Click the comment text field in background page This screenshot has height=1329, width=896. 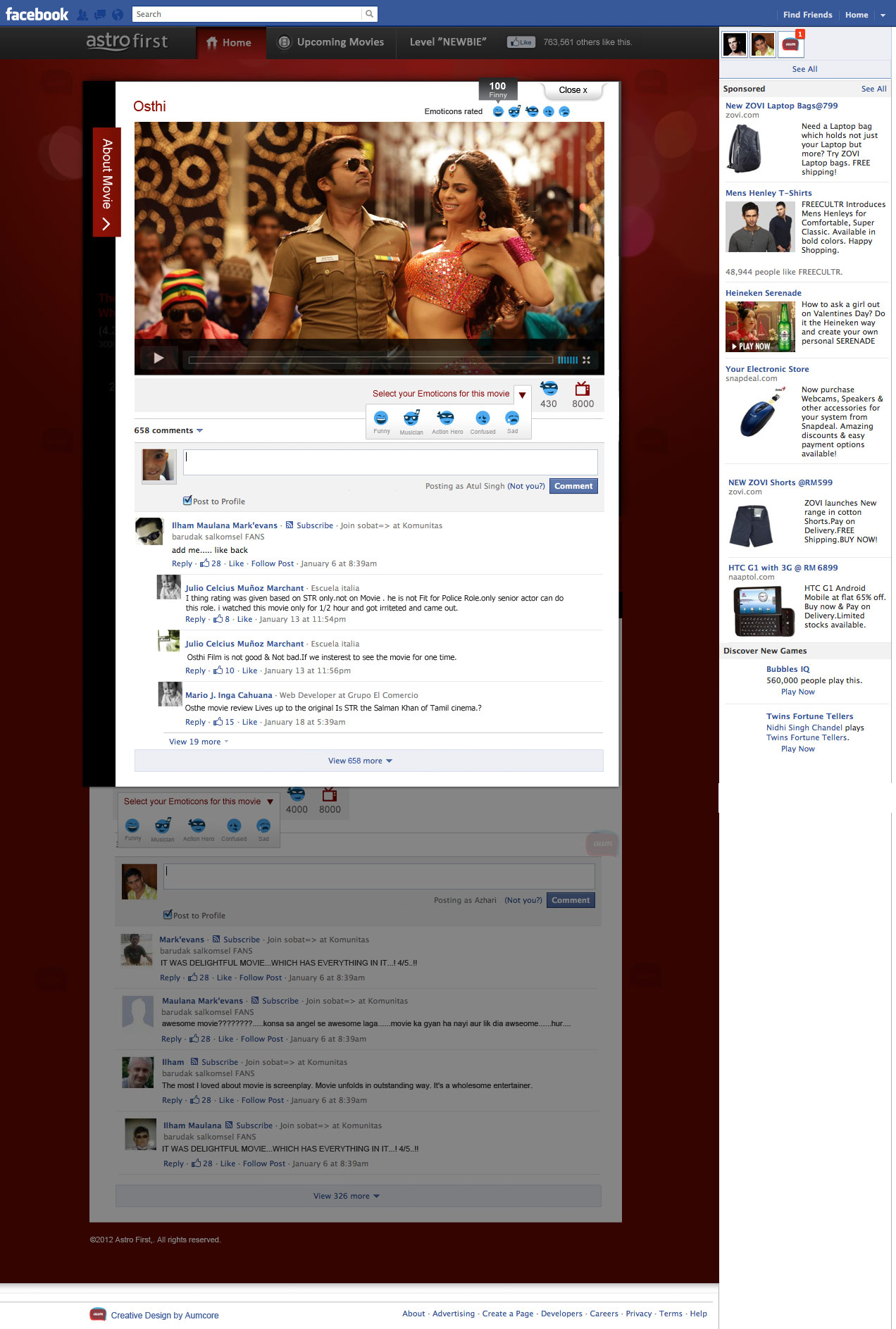(x=379, y=876)
